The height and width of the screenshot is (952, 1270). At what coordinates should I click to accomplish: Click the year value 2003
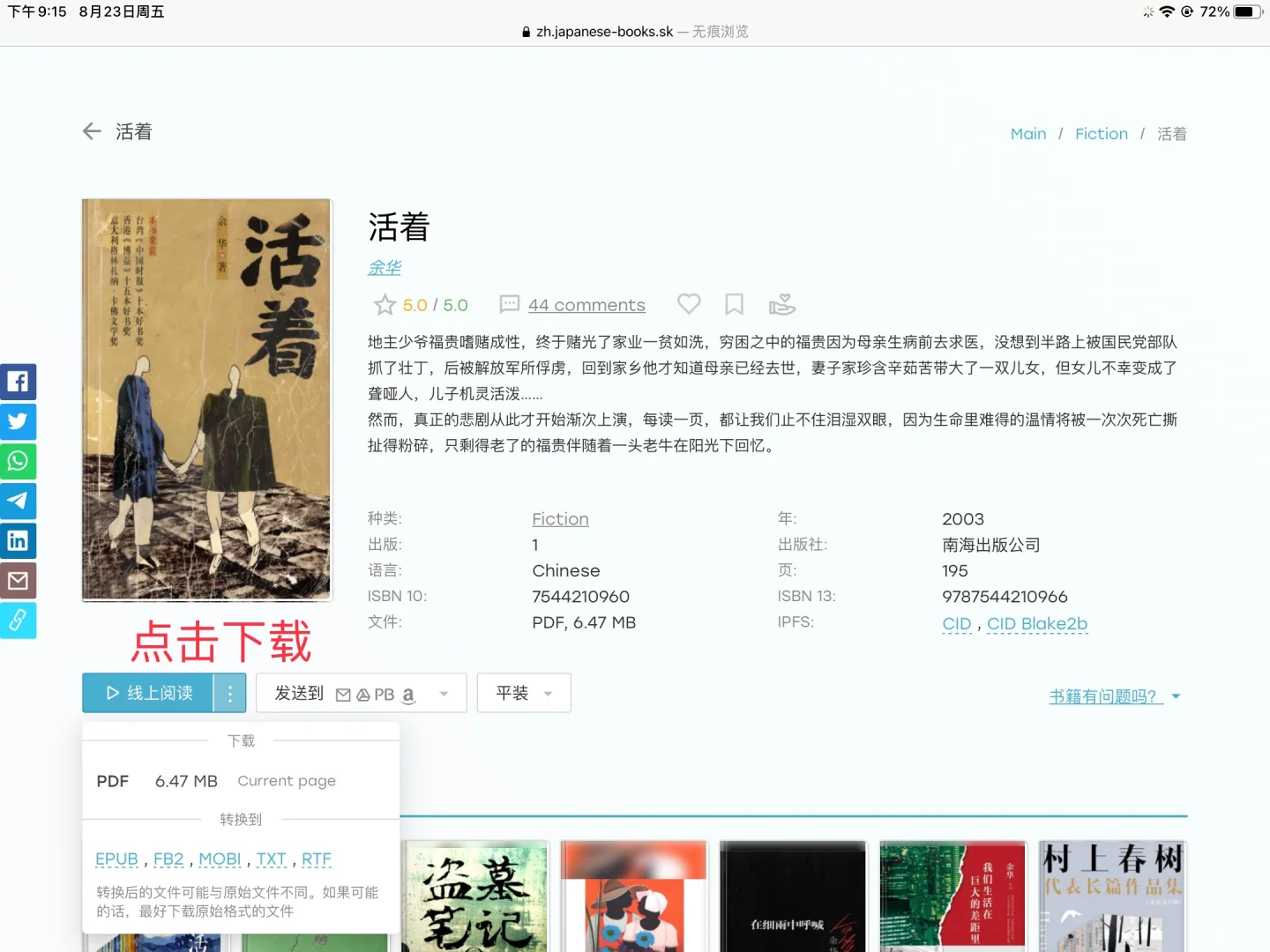click(x=963, y=519)
